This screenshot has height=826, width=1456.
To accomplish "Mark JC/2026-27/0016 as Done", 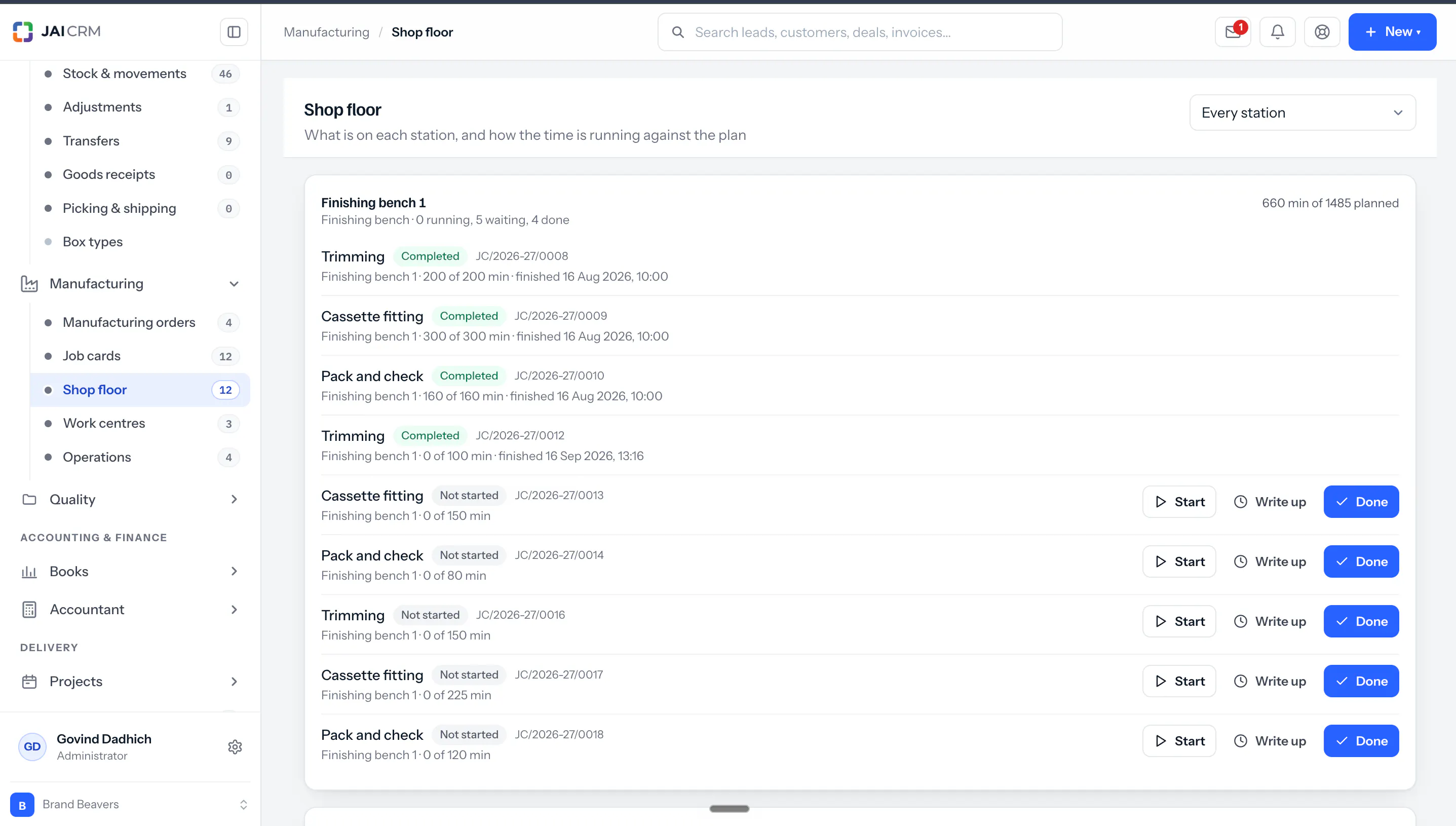I will (x=1361, y=621).
